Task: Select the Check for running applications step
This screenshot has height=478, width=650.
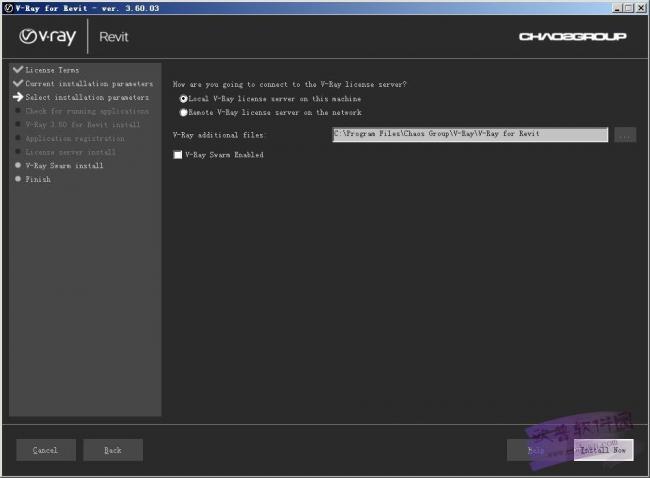Action: tap(87, 111)
